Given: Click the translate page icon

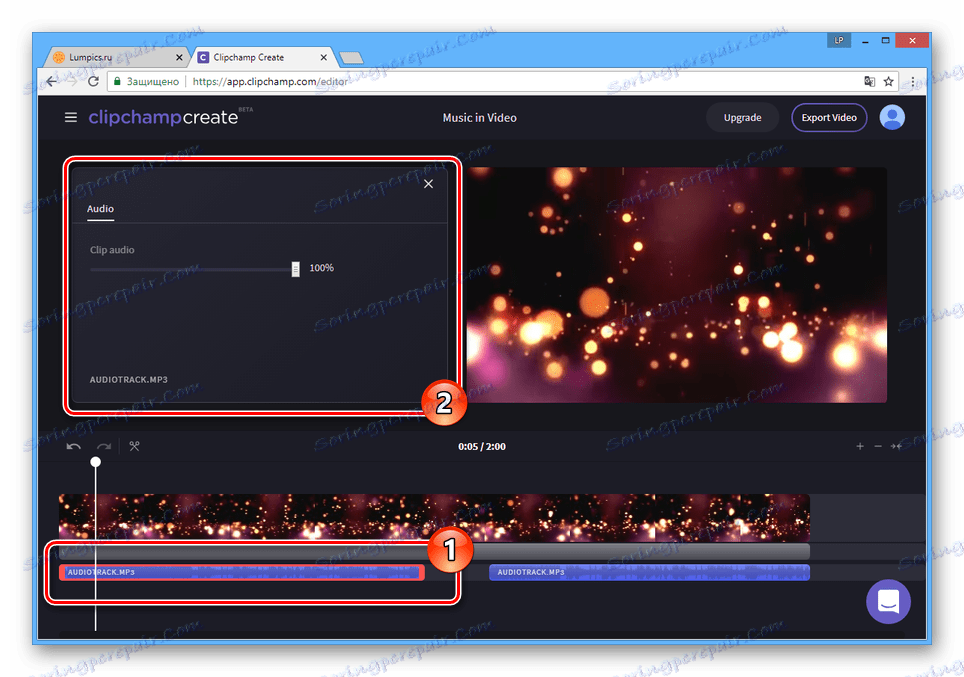Looking at the screenshot, I should pos(869,81).
